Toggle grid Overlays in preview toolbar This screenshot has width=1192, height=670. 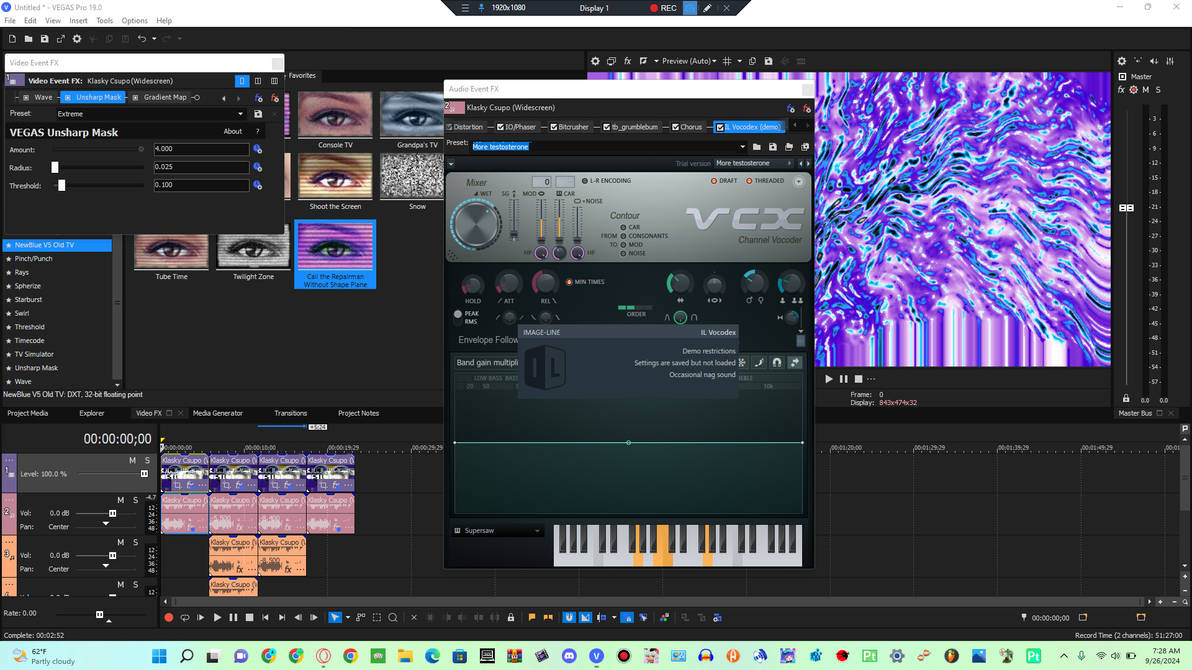(727, 61)
